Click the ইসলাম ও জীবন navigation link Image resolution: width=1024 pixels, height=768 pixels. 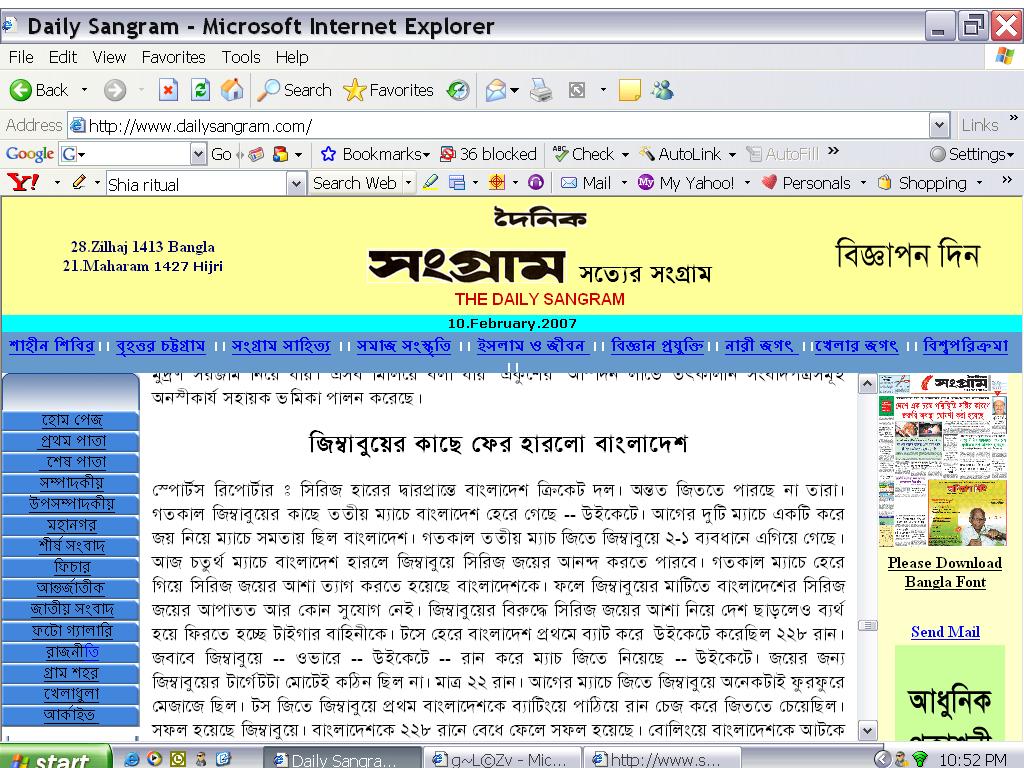(x=532, y=345)
